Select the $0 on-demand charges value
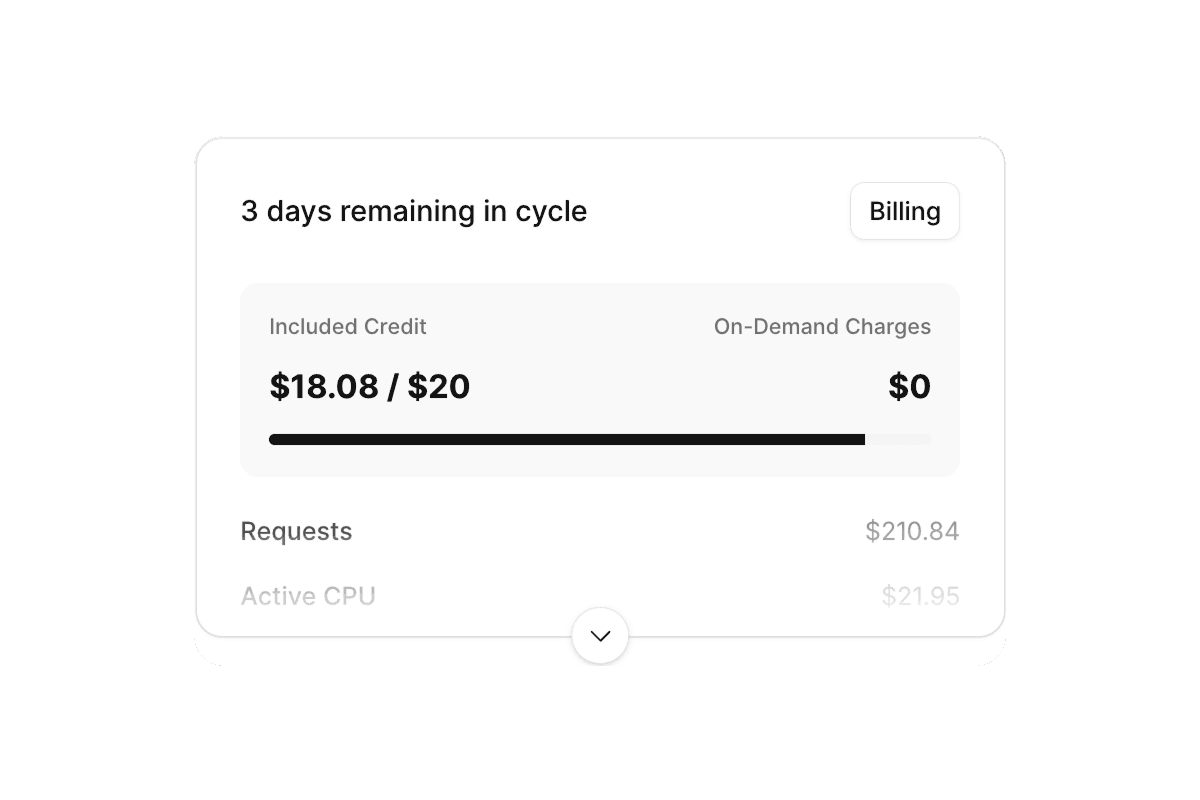1200x800 pixels. (909, 387)
